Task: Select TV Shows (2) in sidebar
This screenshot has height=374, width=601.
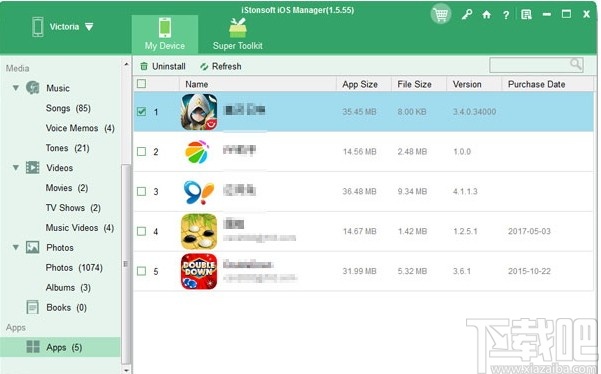Action: click(73, 208)
